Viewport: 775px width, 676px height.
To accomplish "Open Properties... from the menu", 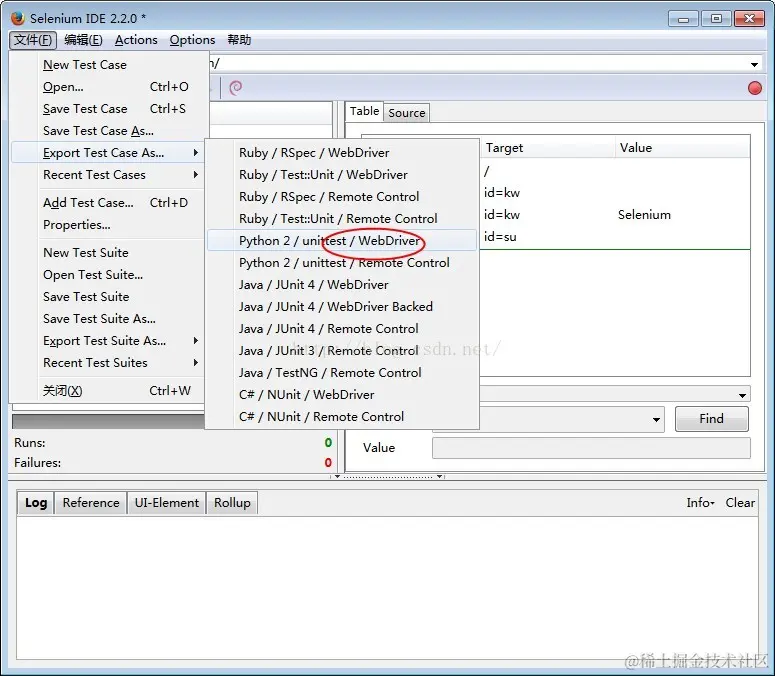I will [108, 225].
